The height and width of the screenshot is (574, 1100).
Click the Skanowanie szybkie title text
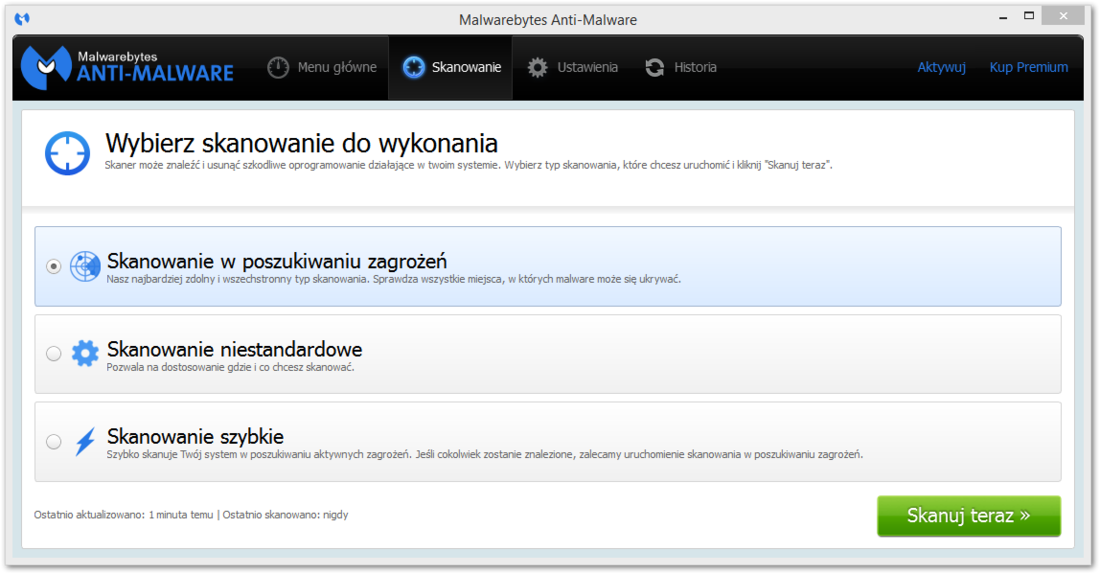tap(195, 436)
